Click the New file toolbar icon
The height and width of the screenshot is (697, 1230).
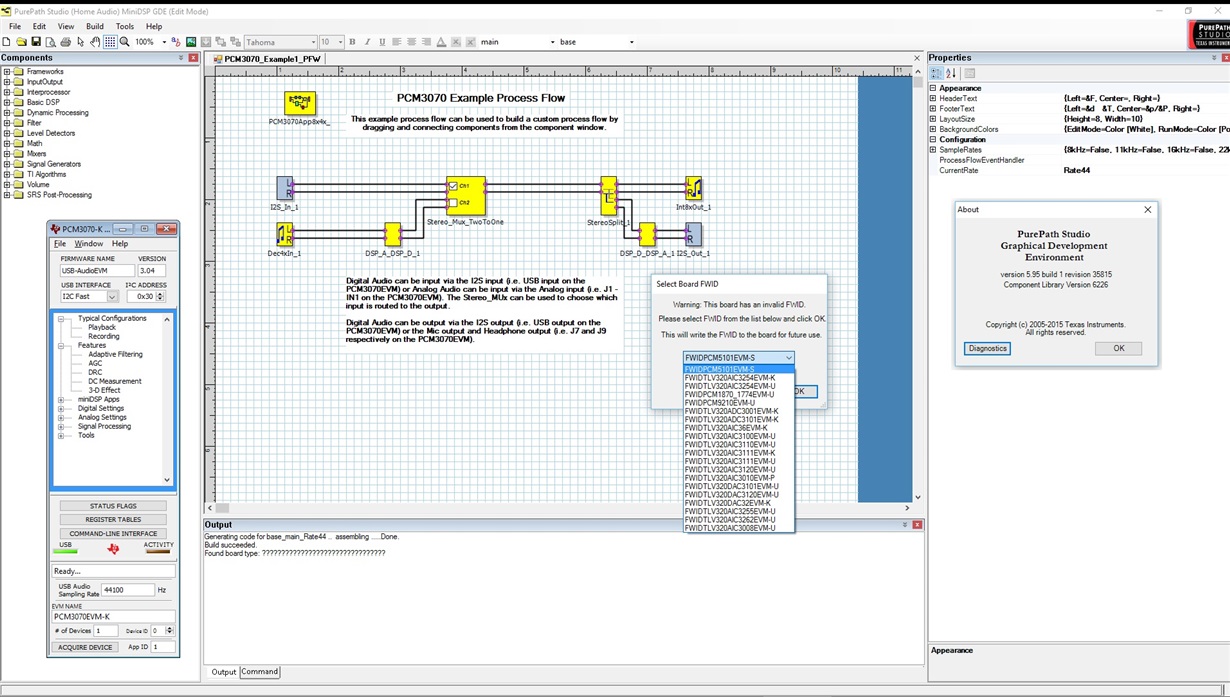pos(6,42)
